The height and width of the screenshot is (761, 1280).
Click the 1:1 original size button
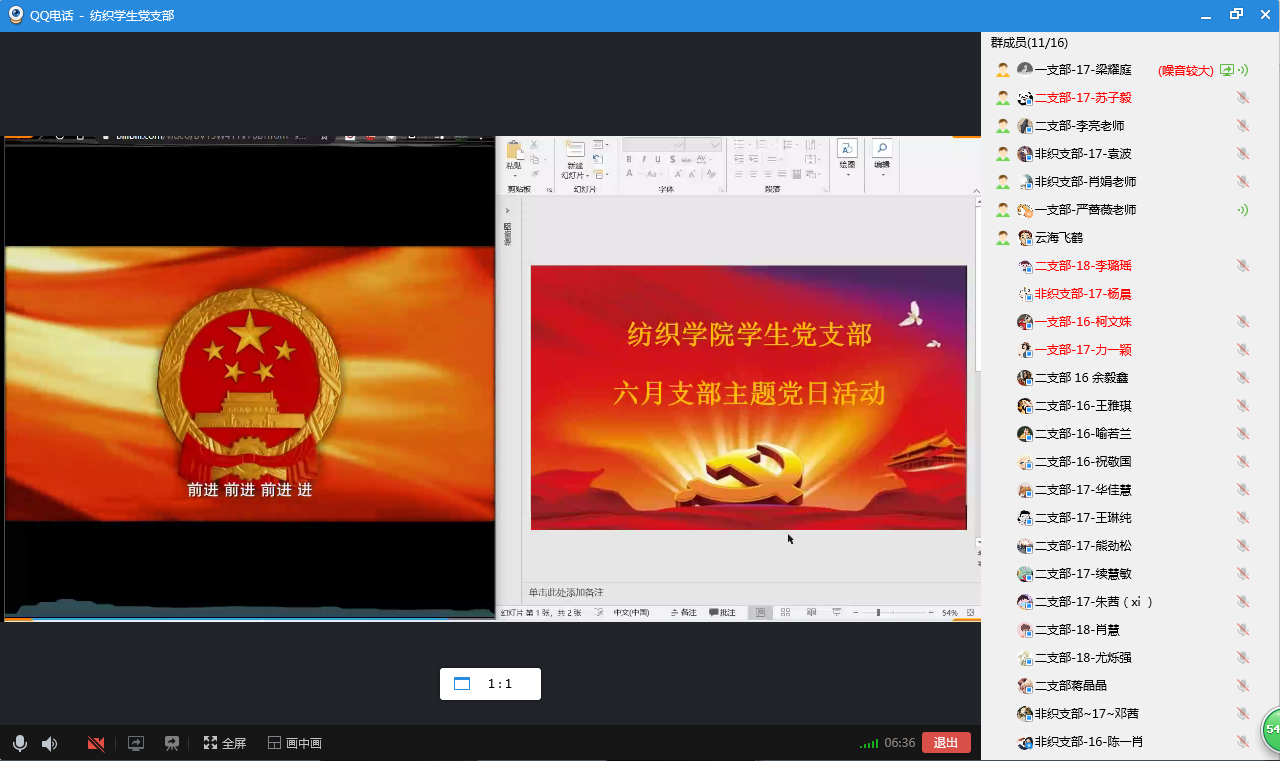click(490, 684)
